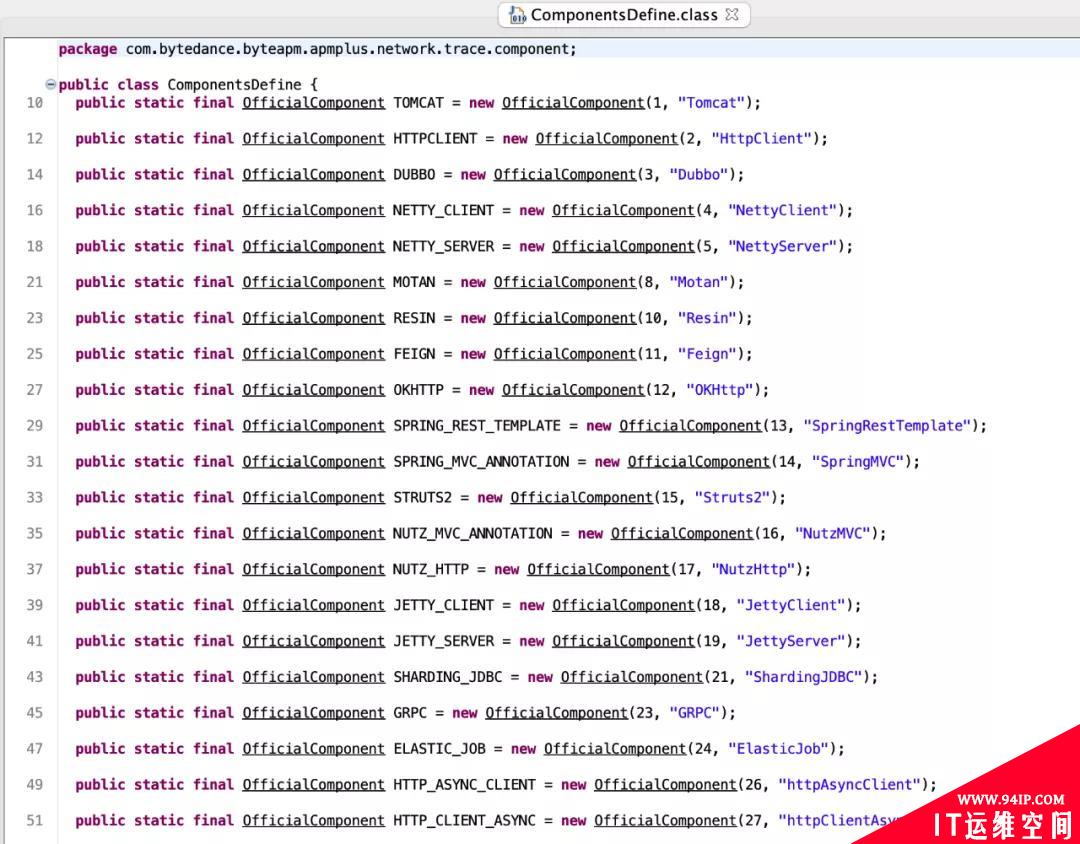This screenshot has width=1080, height=844.
Task: Click the HTTP_CLIENT_ASYNC constant name
Action: [464, 820]
